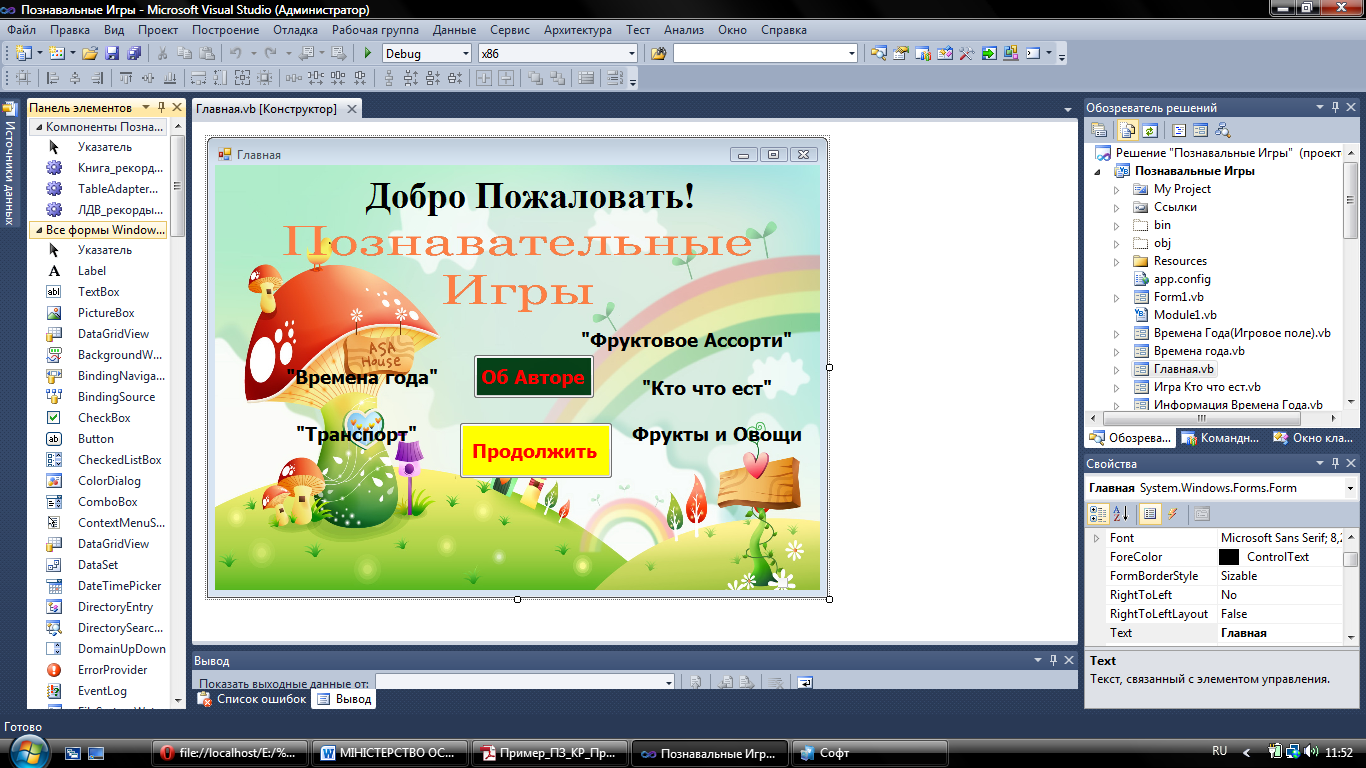Select the 'Времена года' label on the form
This screenshot has width=1366, height=768.
(362, 377)
